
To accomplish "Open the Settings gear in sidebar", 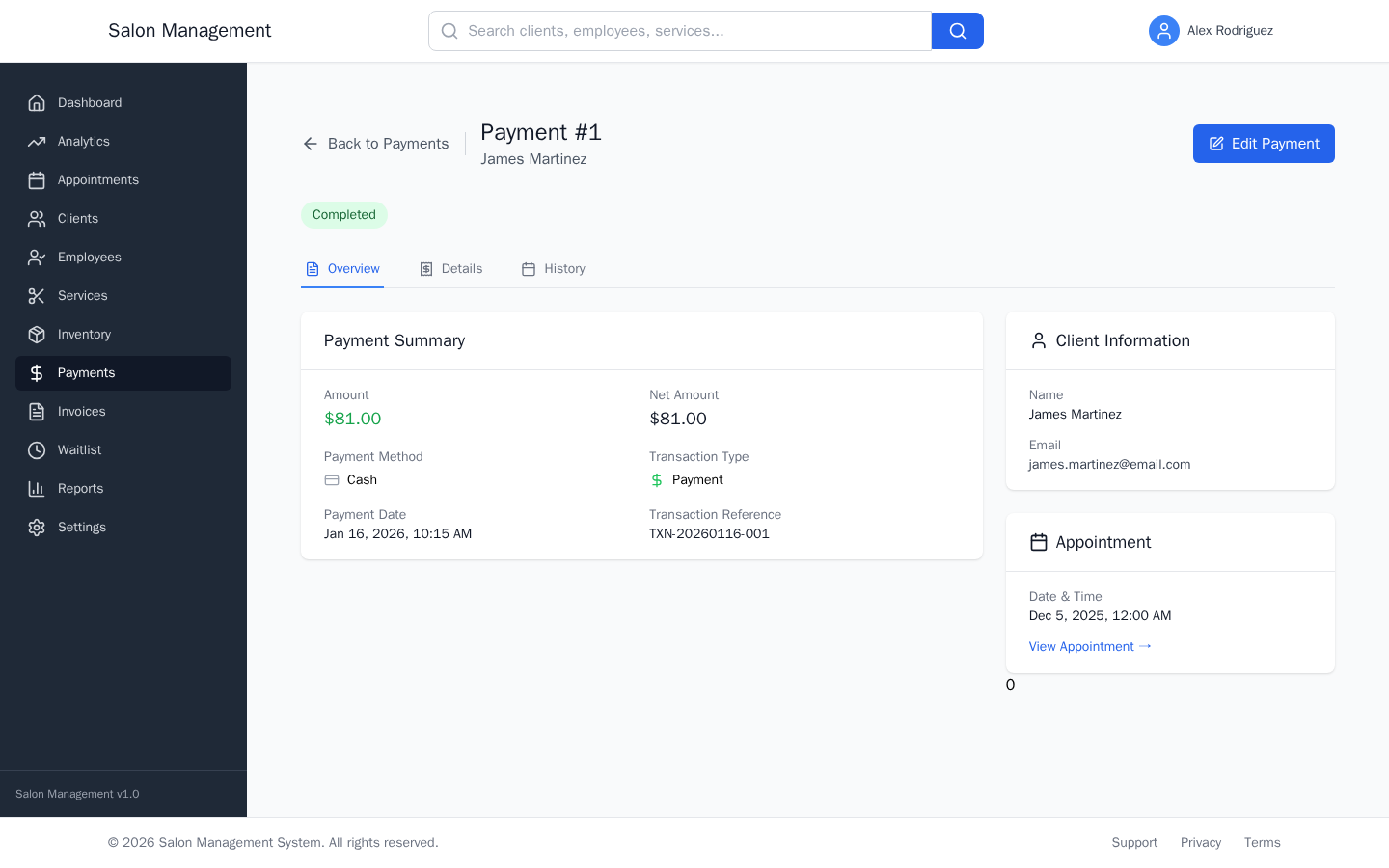I will pos(36,527).
